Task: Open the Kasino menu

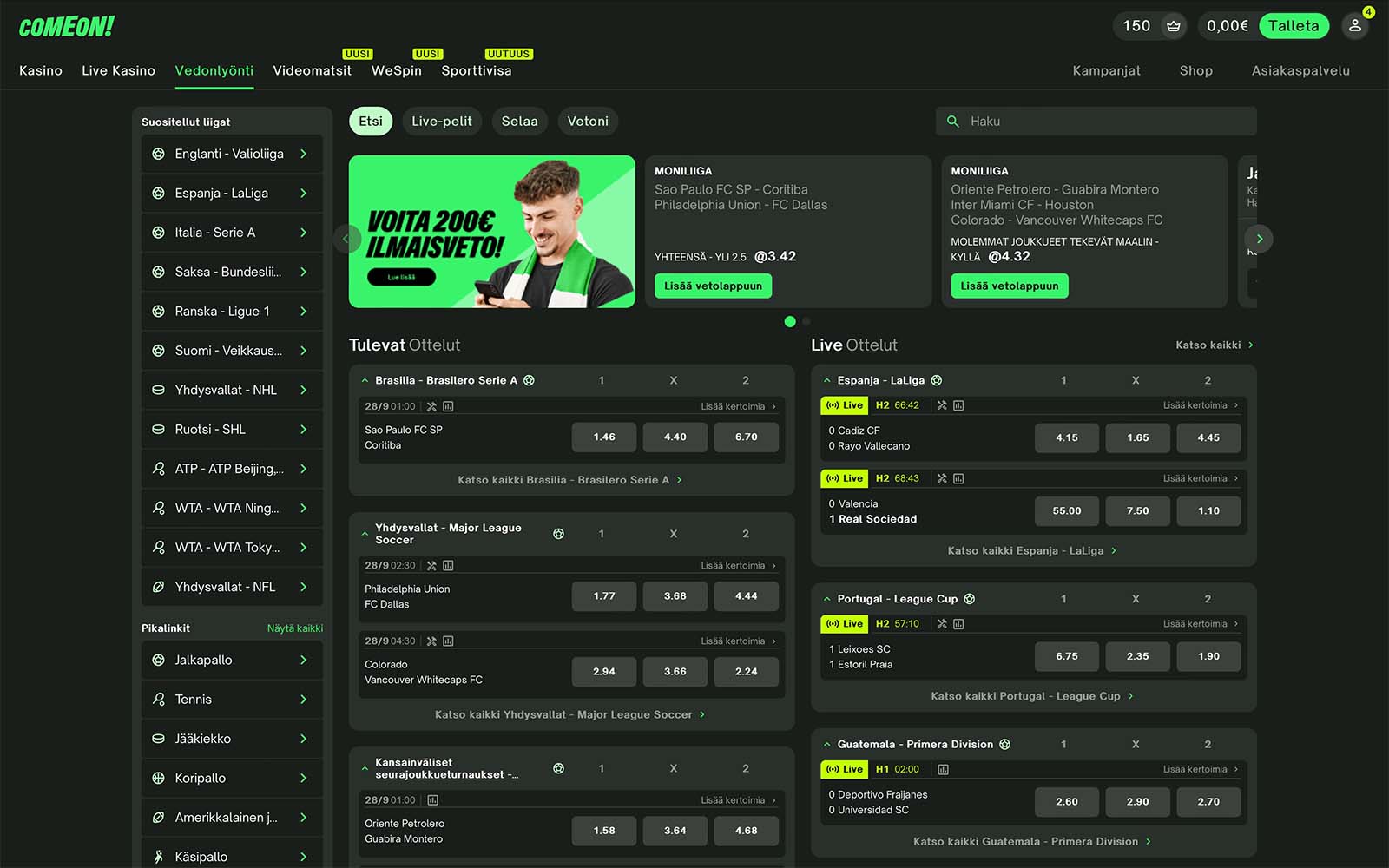Action: point(41,70)
